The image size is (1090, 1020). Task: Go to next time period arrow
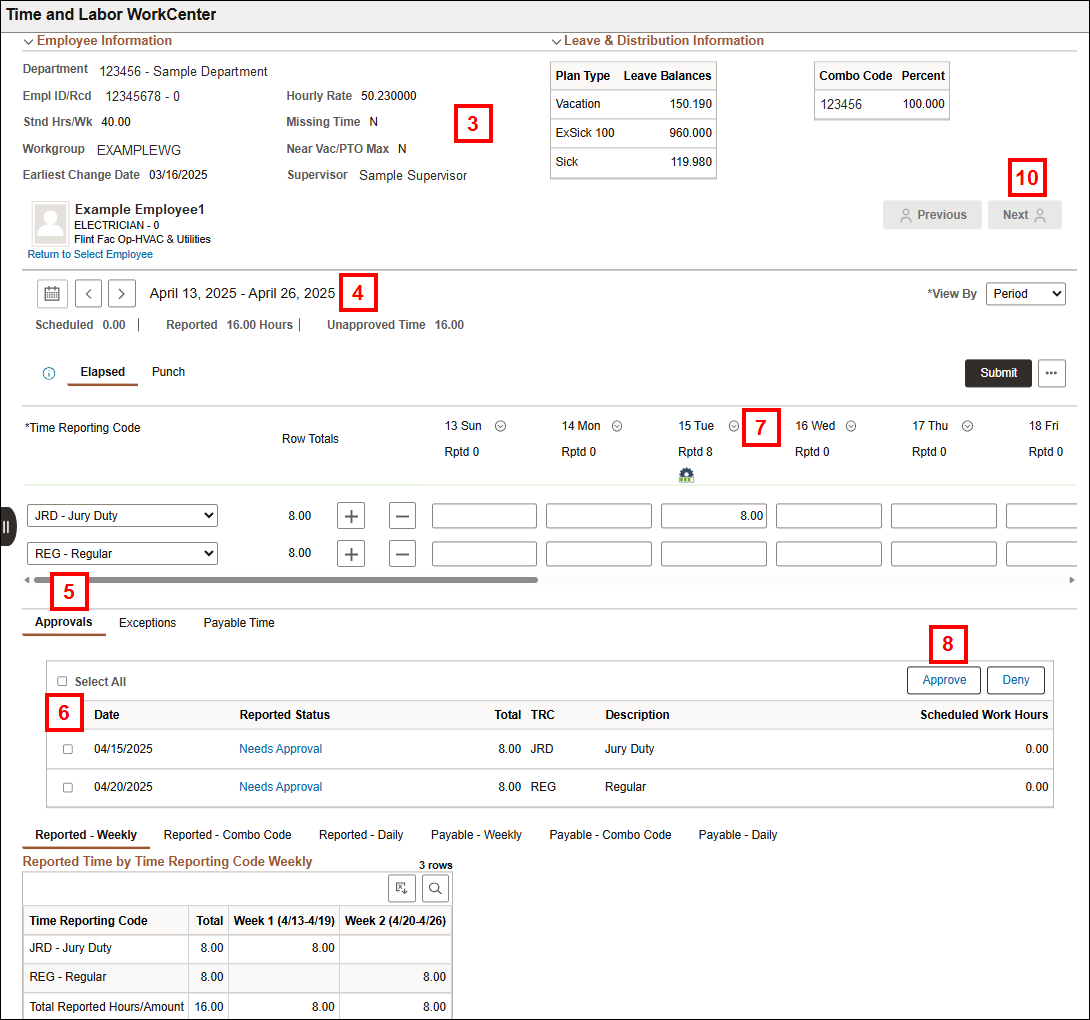click(x=122, y=293)
